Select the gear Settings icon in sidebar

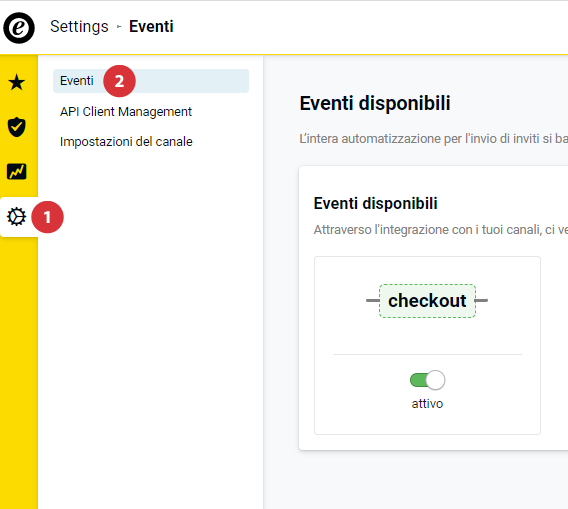17,217
